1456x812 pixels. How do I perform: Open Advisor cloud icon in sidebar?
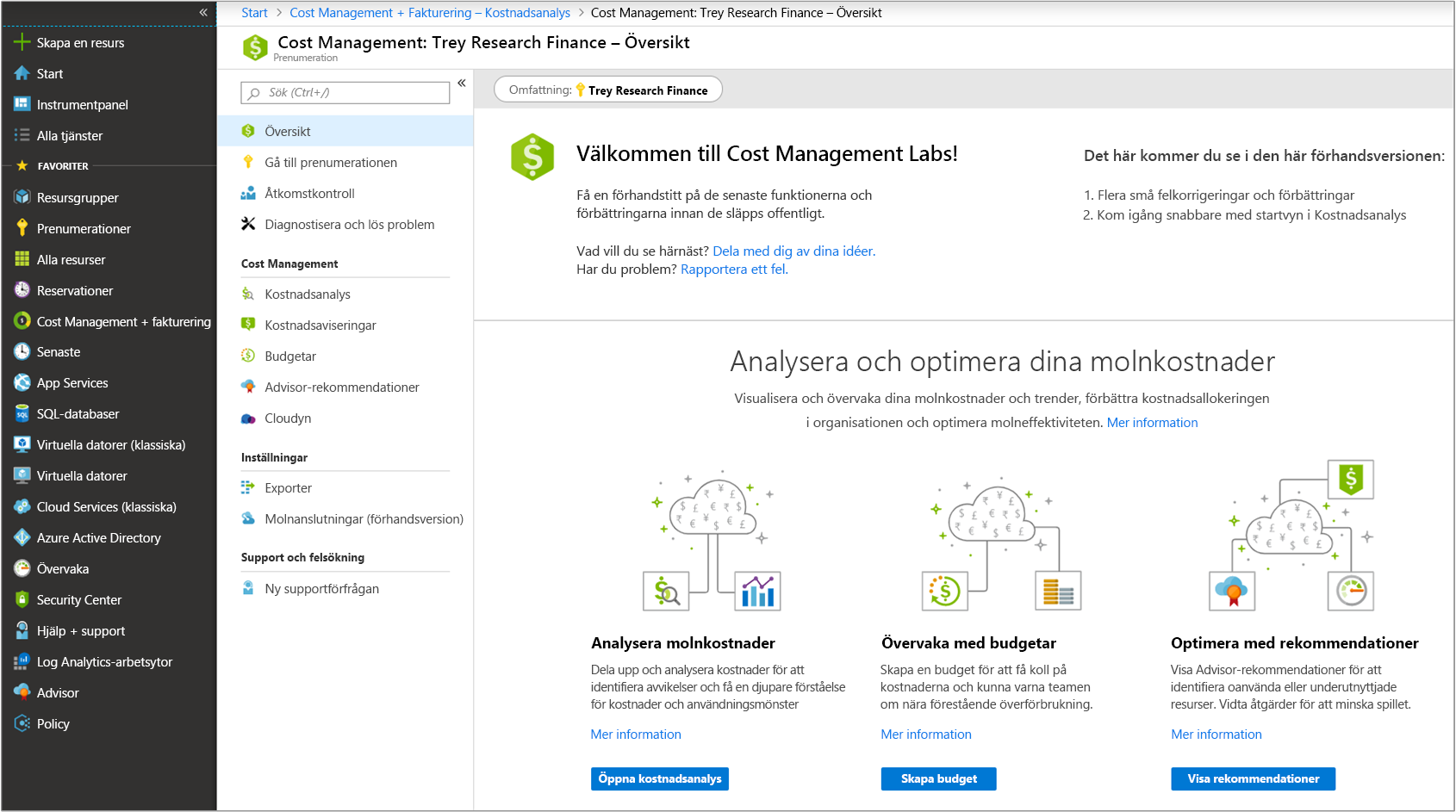click(x=22, y=692)
